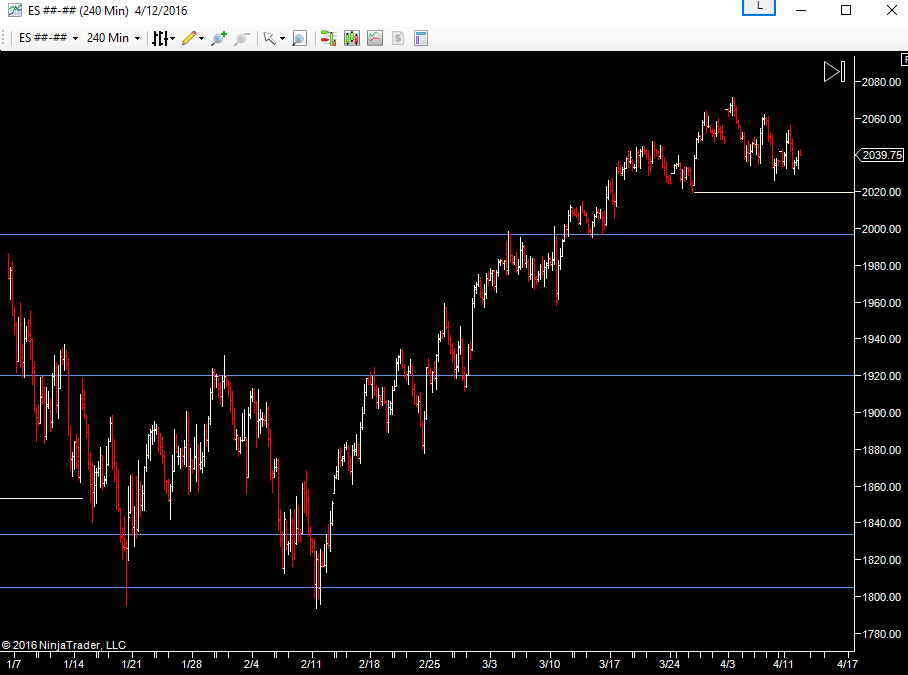Screen dimensions: 908x675
Task: Open the chart bar style dropdown
Action: [x=162, y=38]
